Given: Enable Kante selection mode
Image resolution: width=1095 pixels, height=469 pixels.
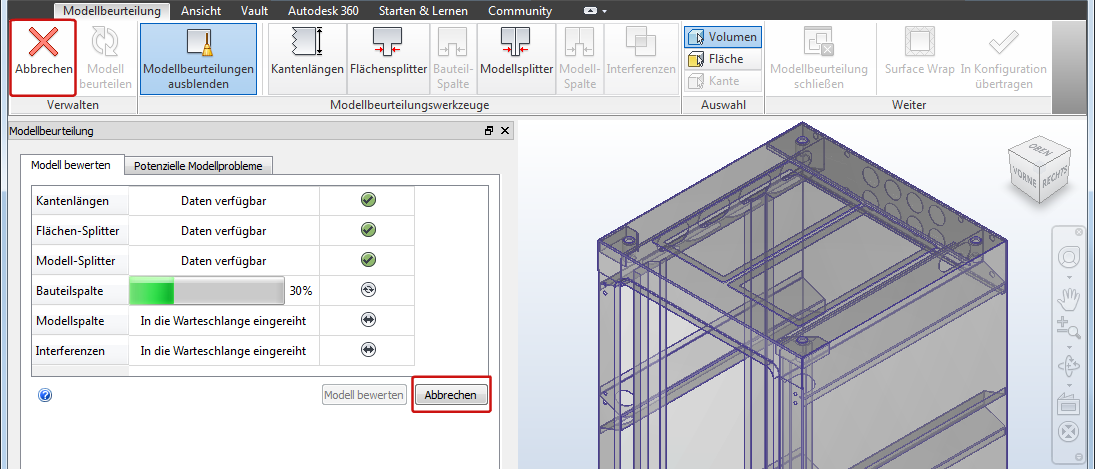Looking at the screenshot, I should (x=723, y=80).
